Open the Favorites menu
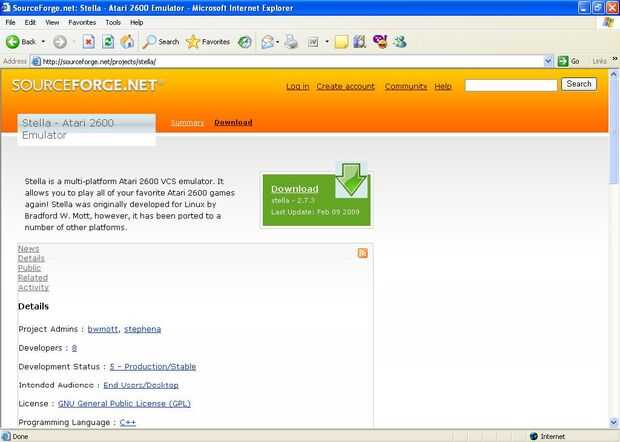 (x=82, y=23)
